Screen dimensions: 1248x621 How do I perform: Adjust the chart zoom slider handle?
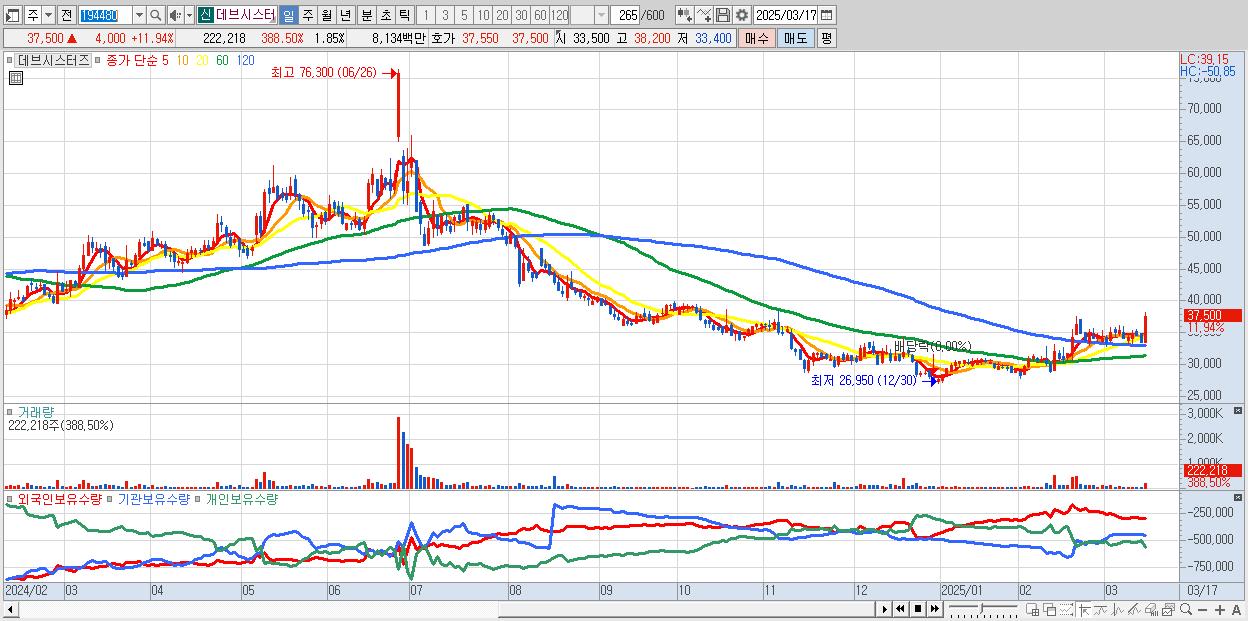tap(981, 608)
